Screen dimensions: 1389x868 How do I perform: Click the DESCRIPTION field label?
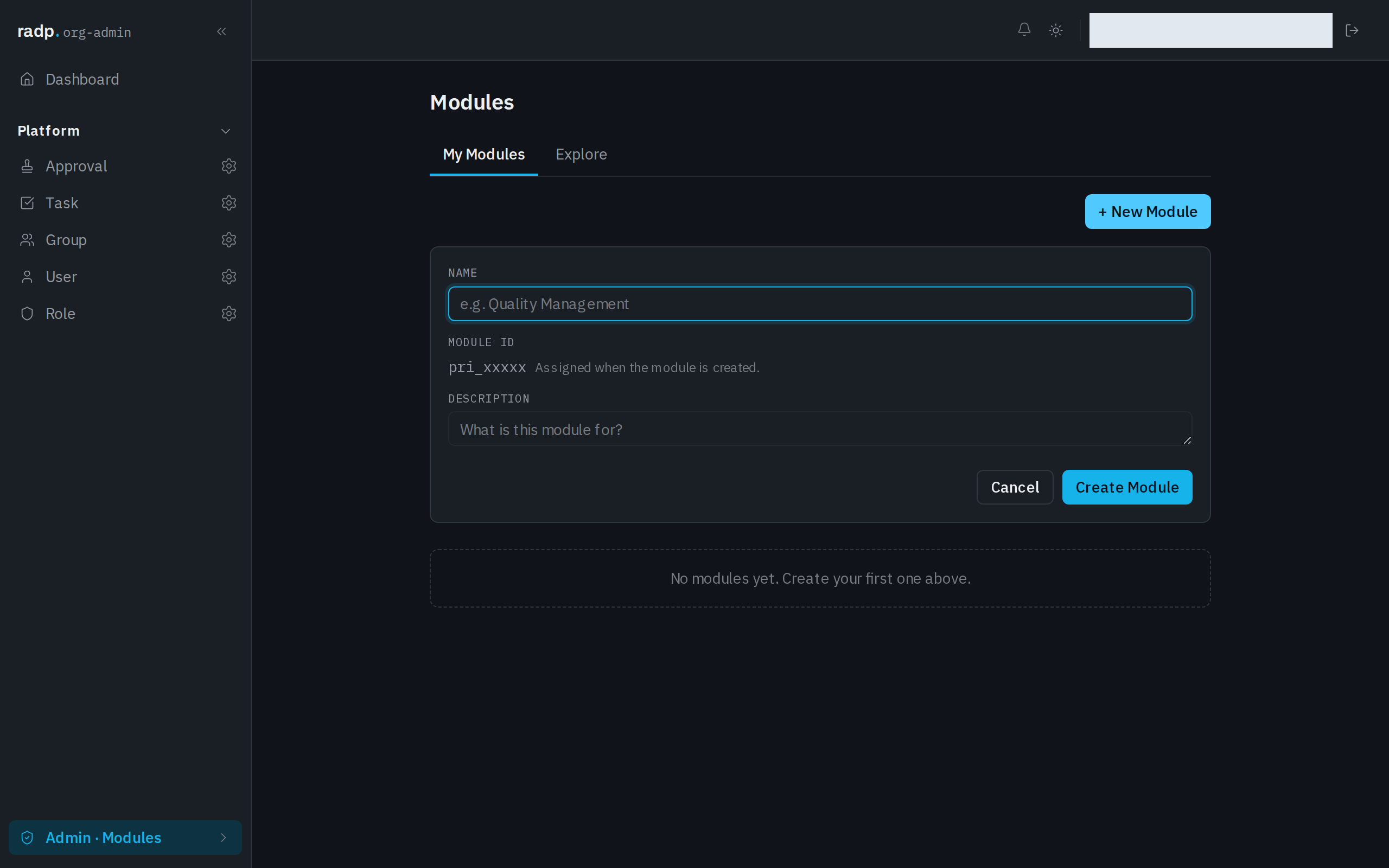488,398
